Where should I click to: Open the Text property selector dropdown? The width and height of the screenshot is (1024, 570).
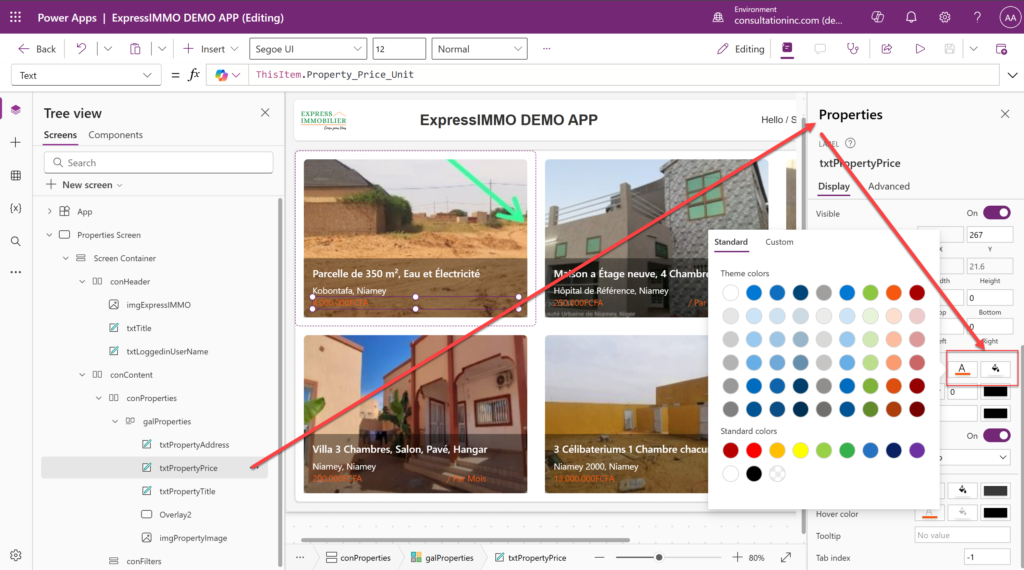pos(86,75)
